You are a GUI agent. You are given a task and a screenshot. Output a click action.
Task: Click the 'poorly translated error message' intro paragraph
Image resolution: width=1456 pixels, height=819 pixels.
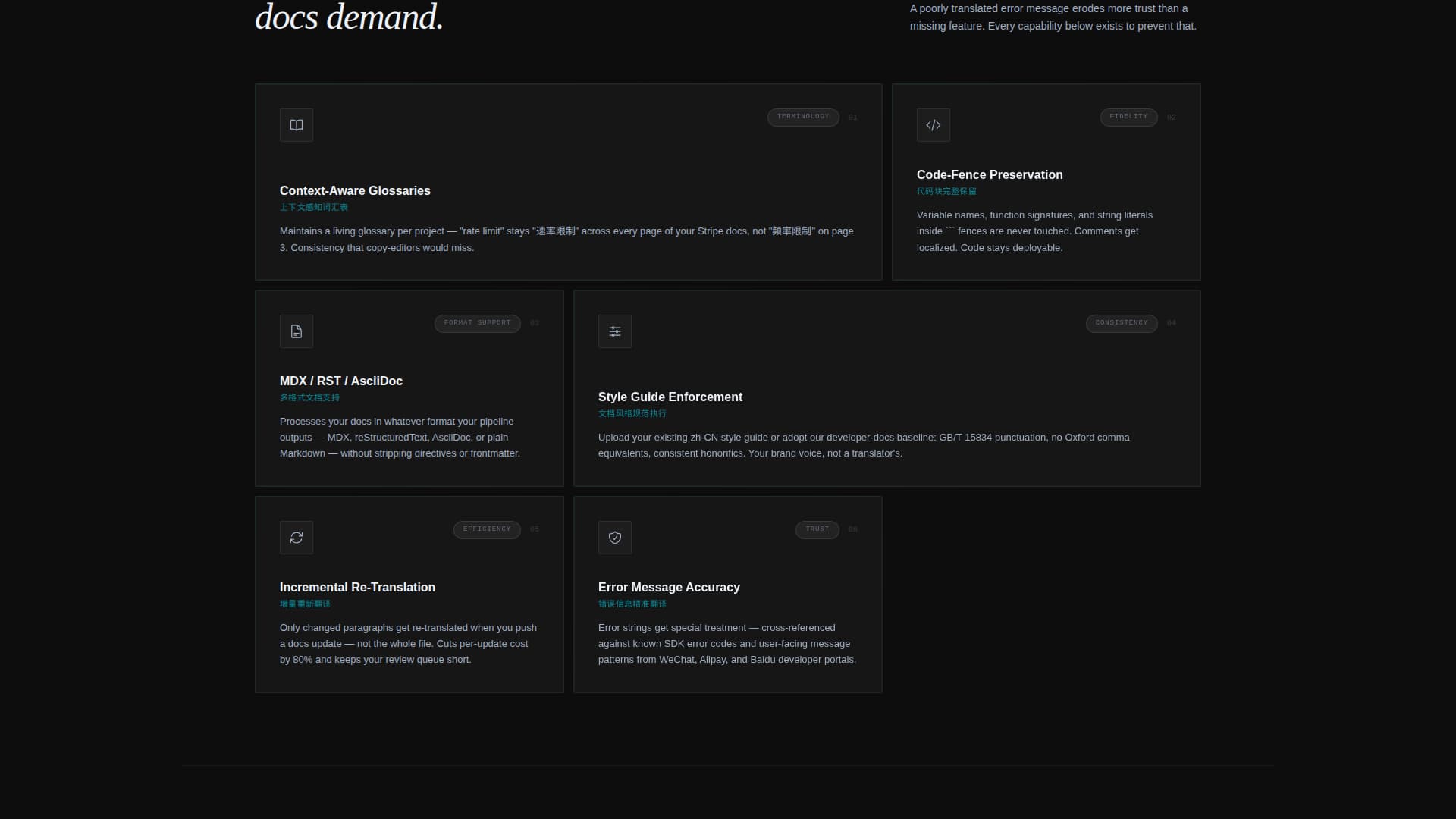(x=1053, y=17)
